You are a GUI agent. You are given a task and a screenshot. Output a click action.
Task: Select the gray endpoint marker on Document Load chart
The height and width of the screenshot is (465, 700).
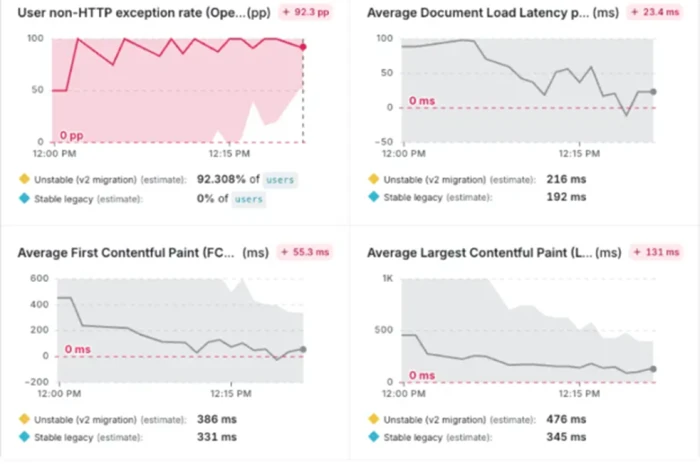pos(653,91)
